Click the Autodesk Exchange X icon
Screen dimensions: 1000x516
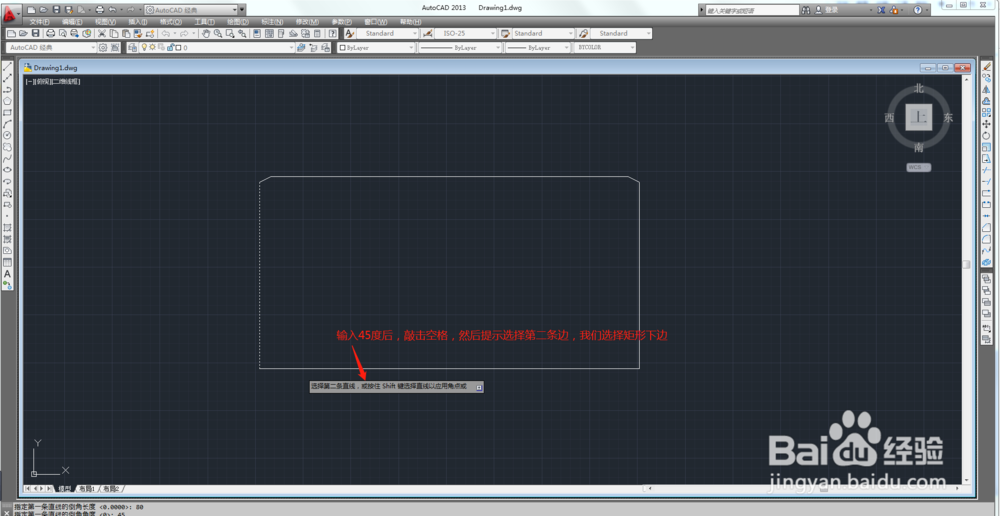click(881, 10)
